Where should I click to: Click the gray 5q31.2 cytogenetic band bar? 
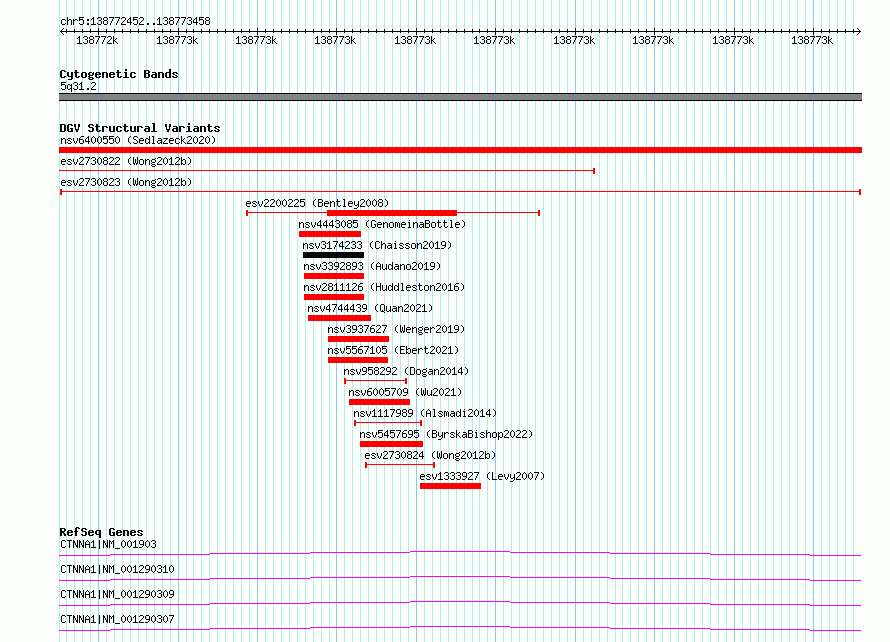(x=460, y=97)
